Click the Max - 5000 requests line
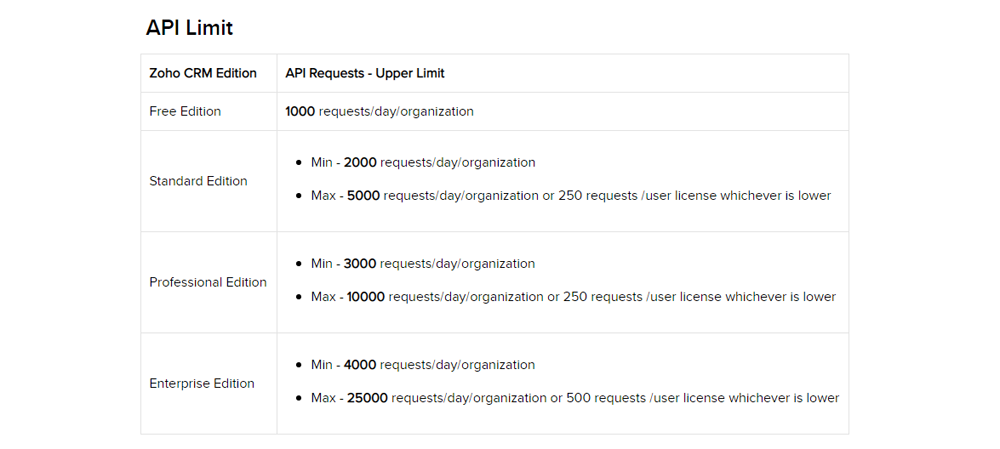The width and height of the screenshot is (1000, 449). (571, 196)
